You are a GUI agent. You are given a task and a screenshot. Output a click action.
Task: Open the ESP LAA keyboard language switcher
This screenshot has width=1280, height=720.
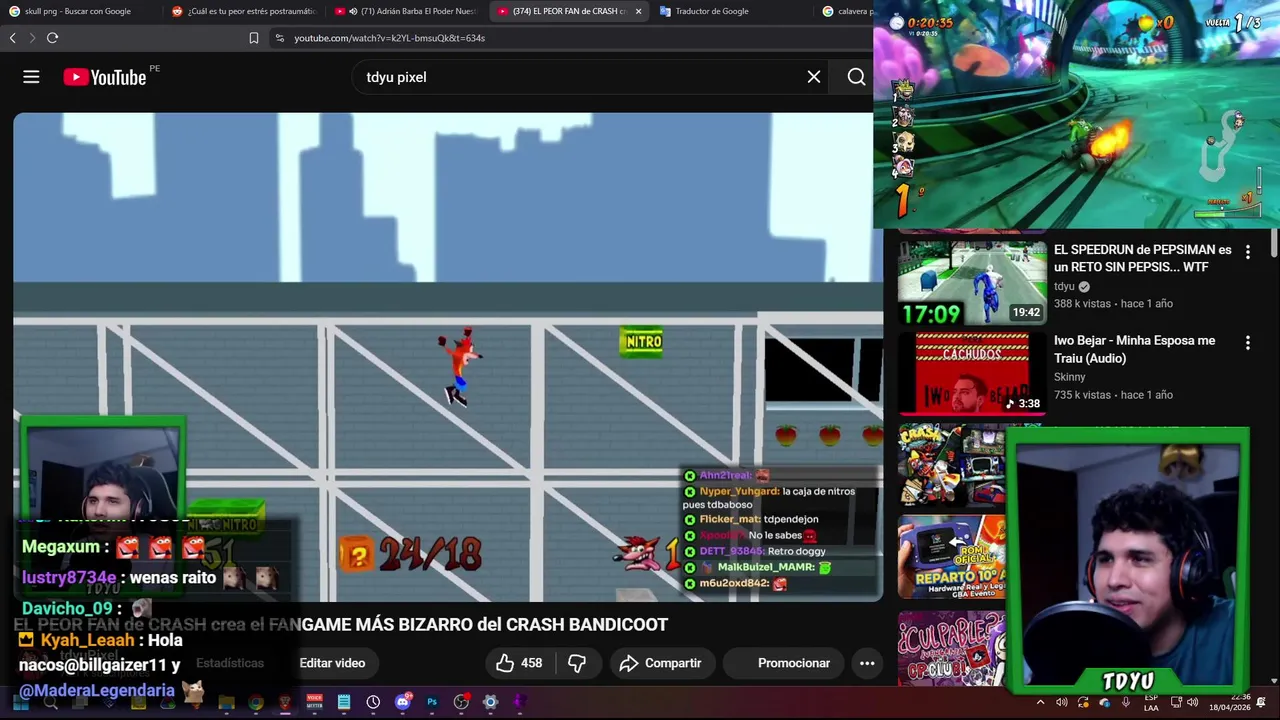pyautogui.click(x=1151, y=702)
